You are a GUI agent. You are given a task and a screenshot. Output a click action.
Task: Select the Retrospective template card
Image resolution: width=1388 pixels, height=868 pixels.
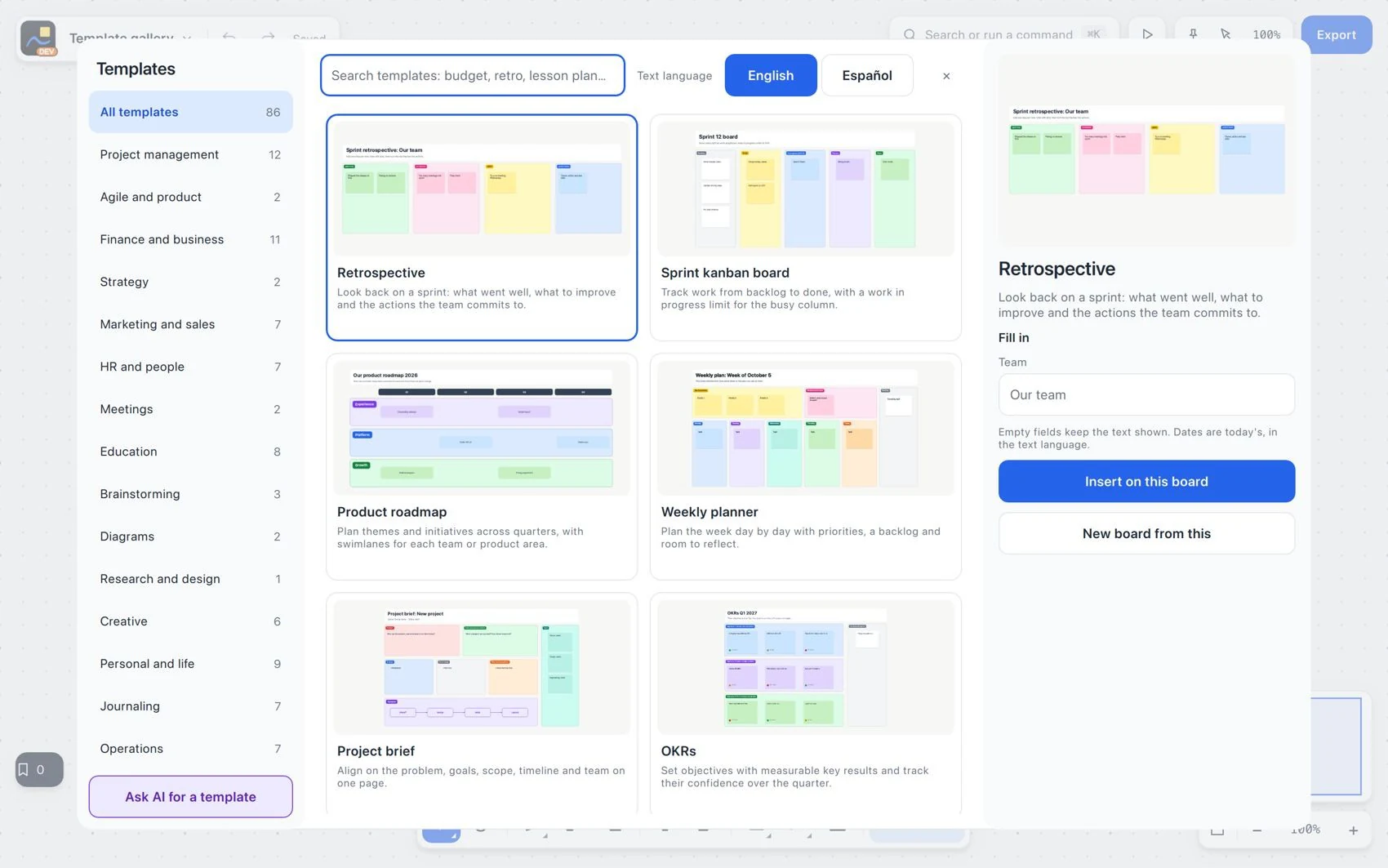(482, 227)
